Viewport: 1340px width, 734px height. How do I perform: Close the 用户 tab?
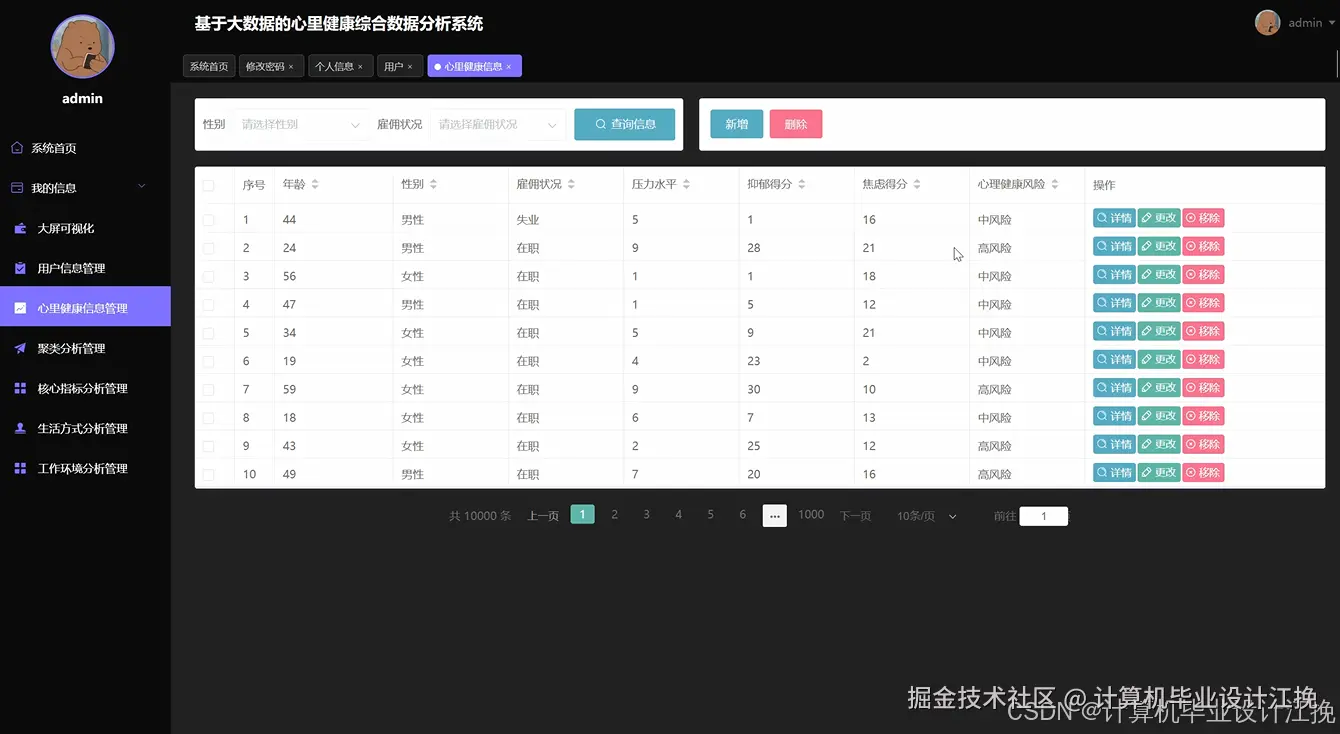coord(410,67)
